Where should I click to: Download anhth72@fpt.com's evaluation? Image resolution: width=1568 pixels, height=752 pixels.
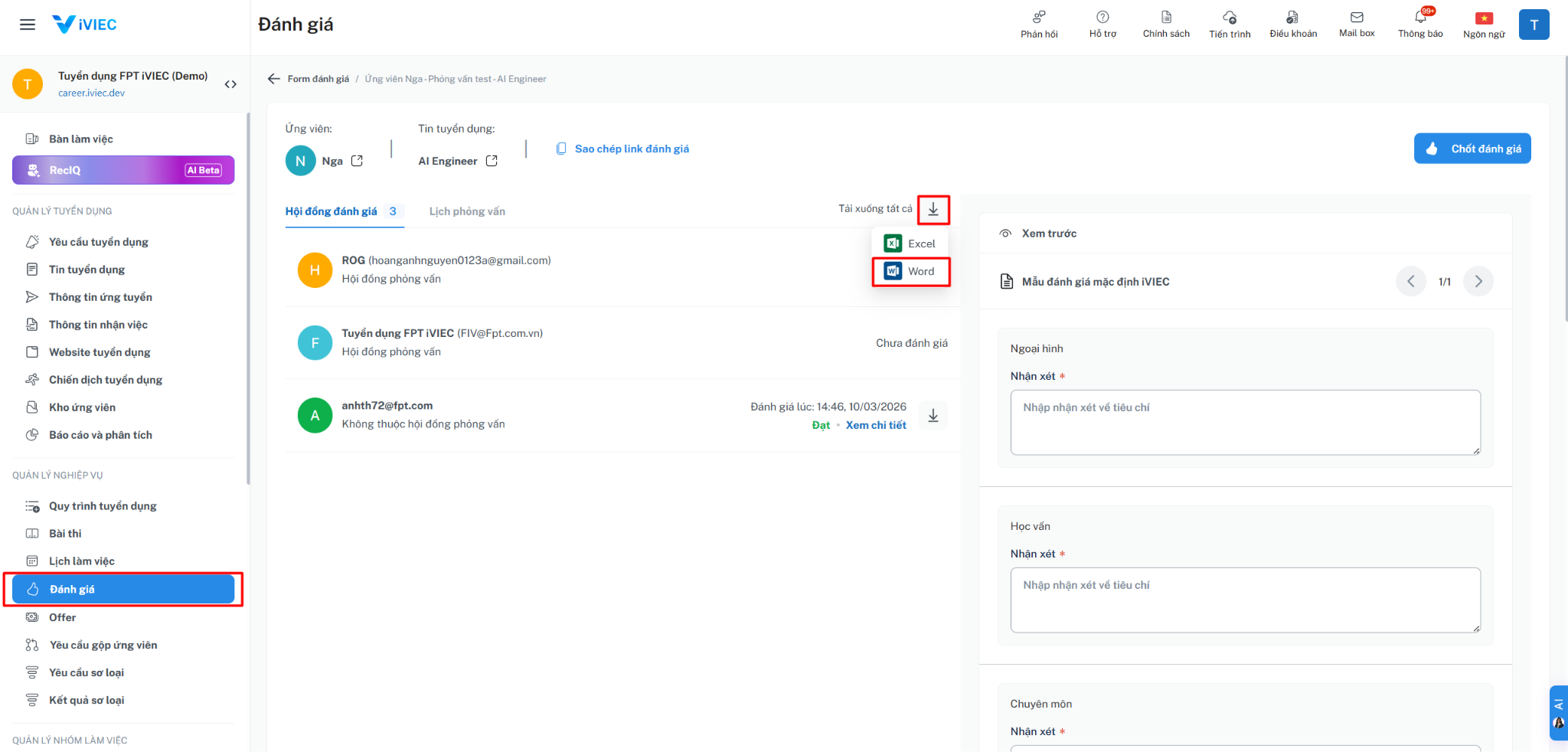tap(933, 416)
